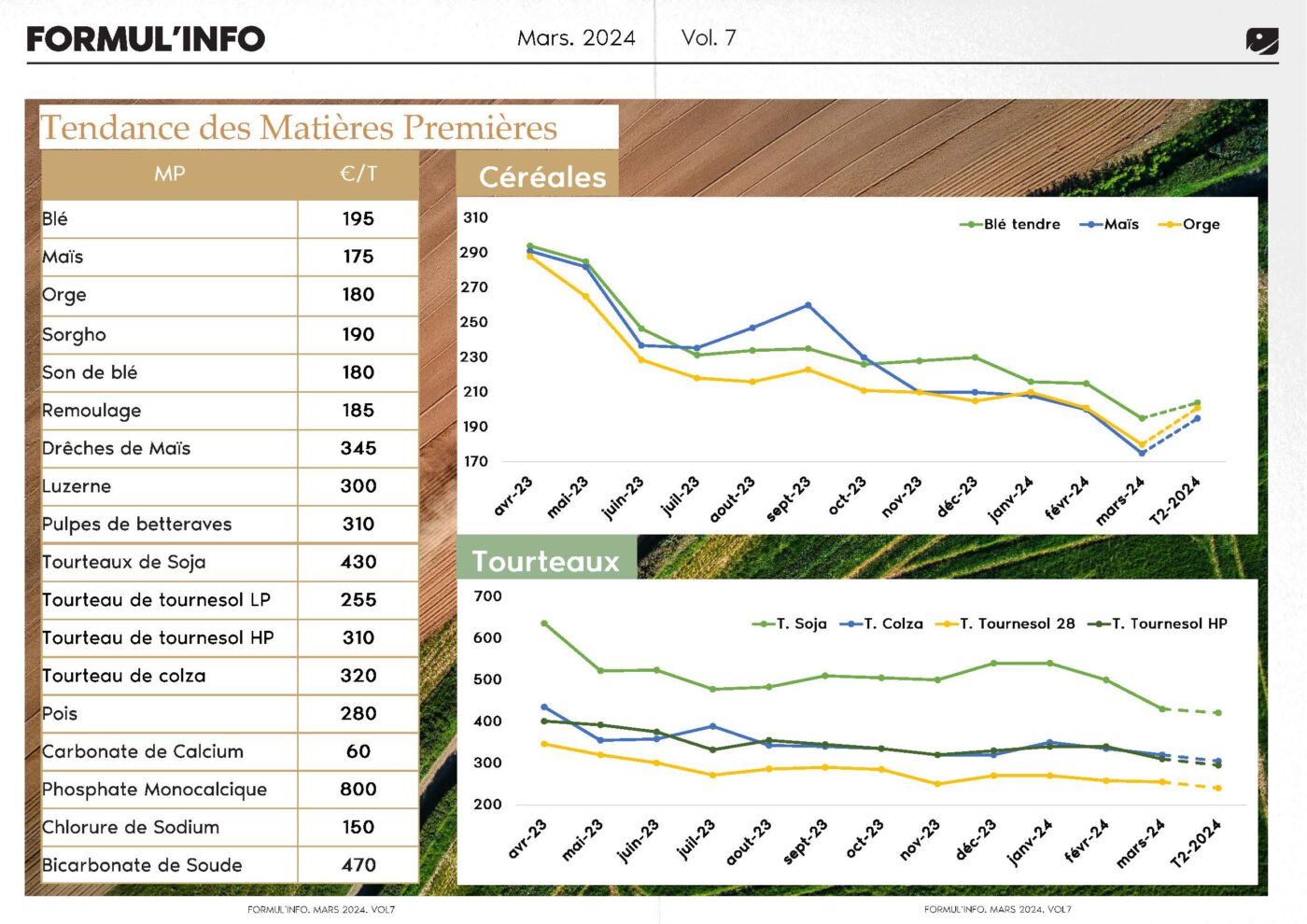Click the sept-23 label in Céréales chart
Viewport: 1307px width, 924px height.
(x=789, y=497)
